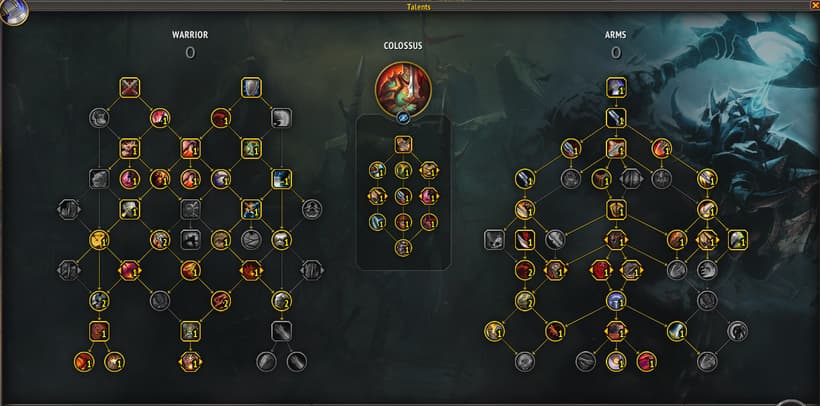Click the WARRIOR tree header
The image size is (820, 406).
(190, 35)
